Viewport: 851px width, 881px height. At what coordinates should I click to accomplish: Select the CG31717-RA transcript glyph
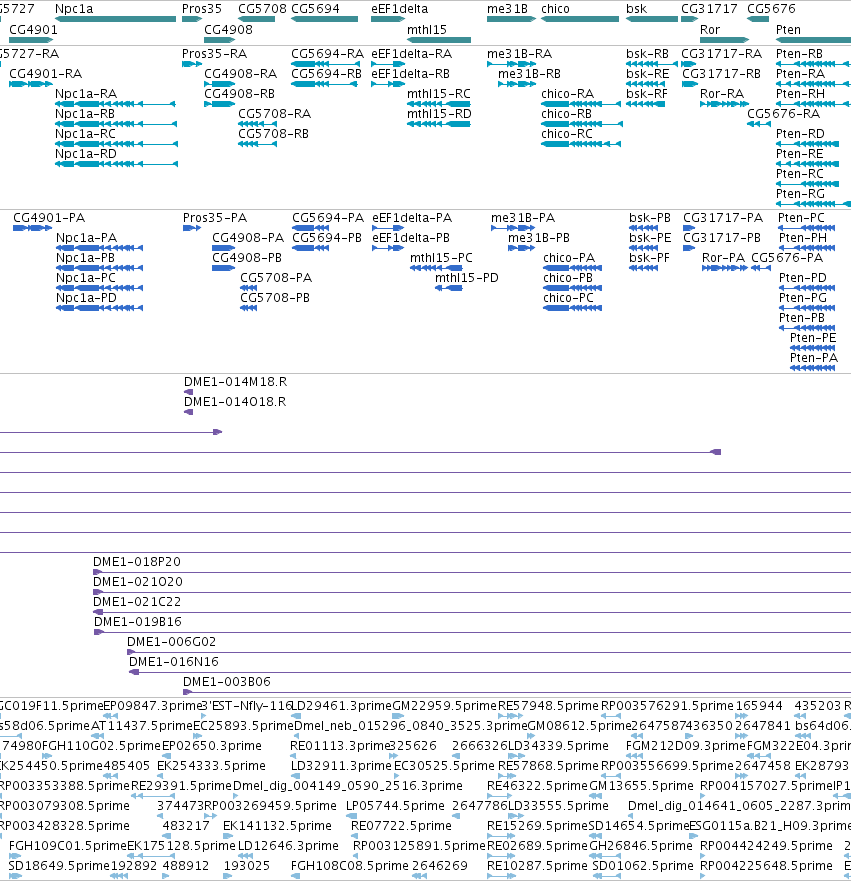pyautogui.click(x=688, y=64)
